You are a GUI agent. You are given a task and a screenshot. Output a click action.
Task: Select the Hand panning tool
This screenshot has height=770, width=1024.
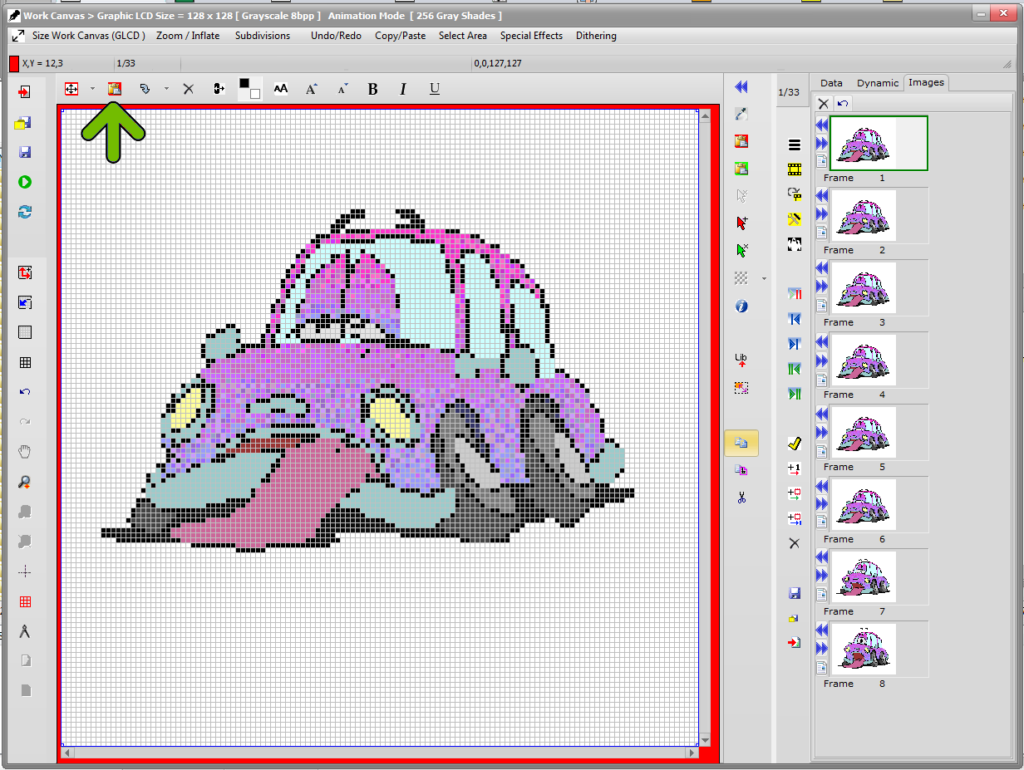(23, 451)
